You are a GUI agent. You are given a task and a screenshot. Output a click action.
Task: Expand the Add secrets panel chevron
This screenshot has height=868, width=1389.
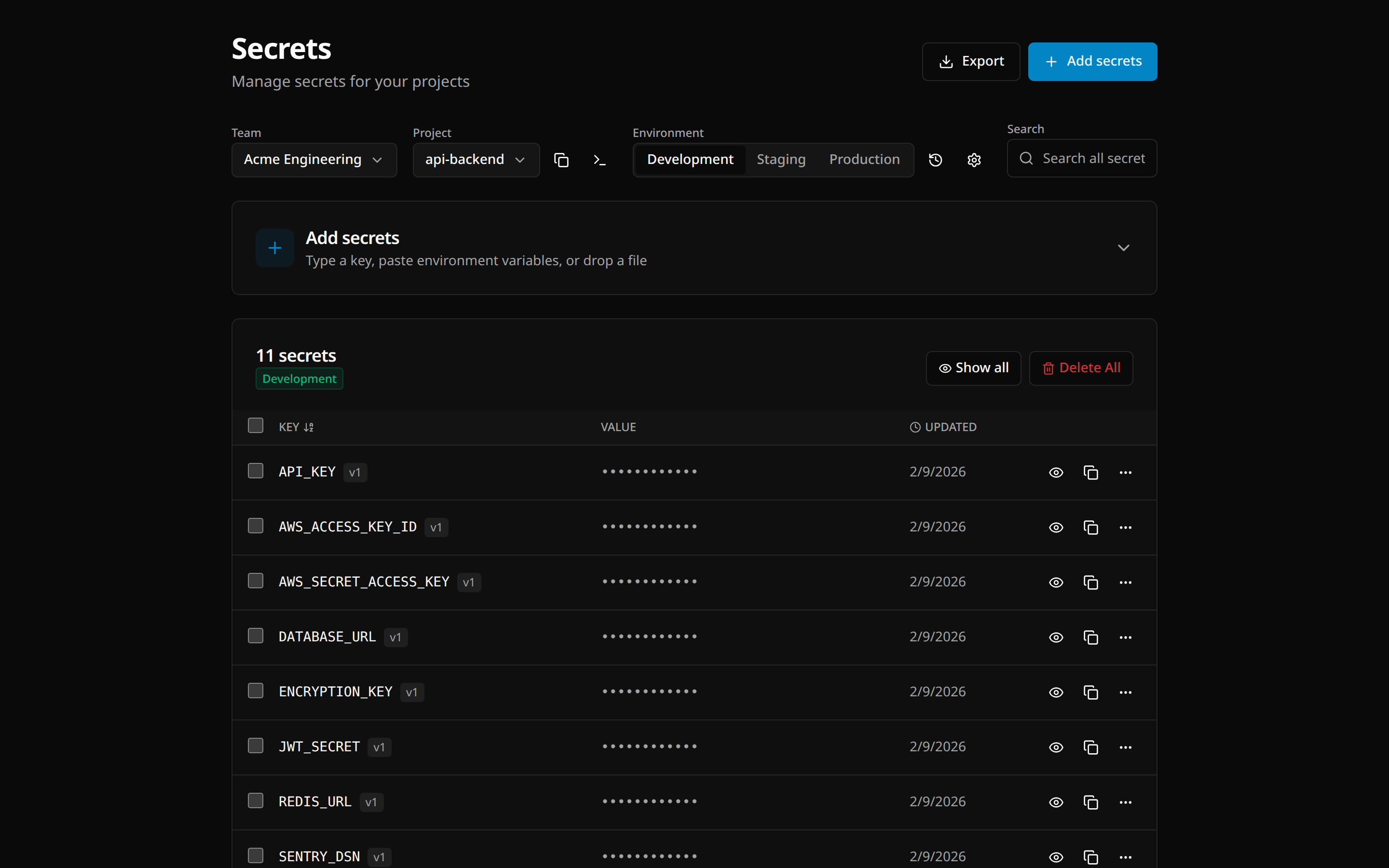coord(1123,248)
